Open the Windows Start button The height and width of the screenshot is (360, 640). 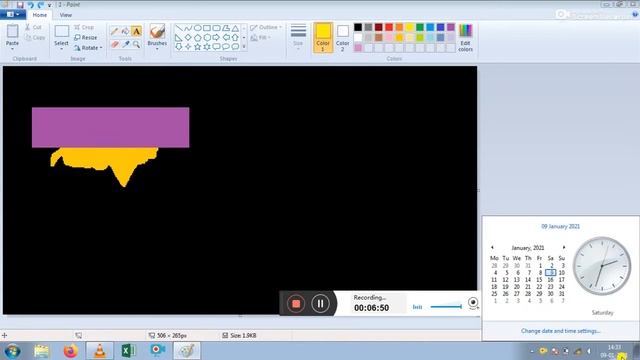point(12,351)
